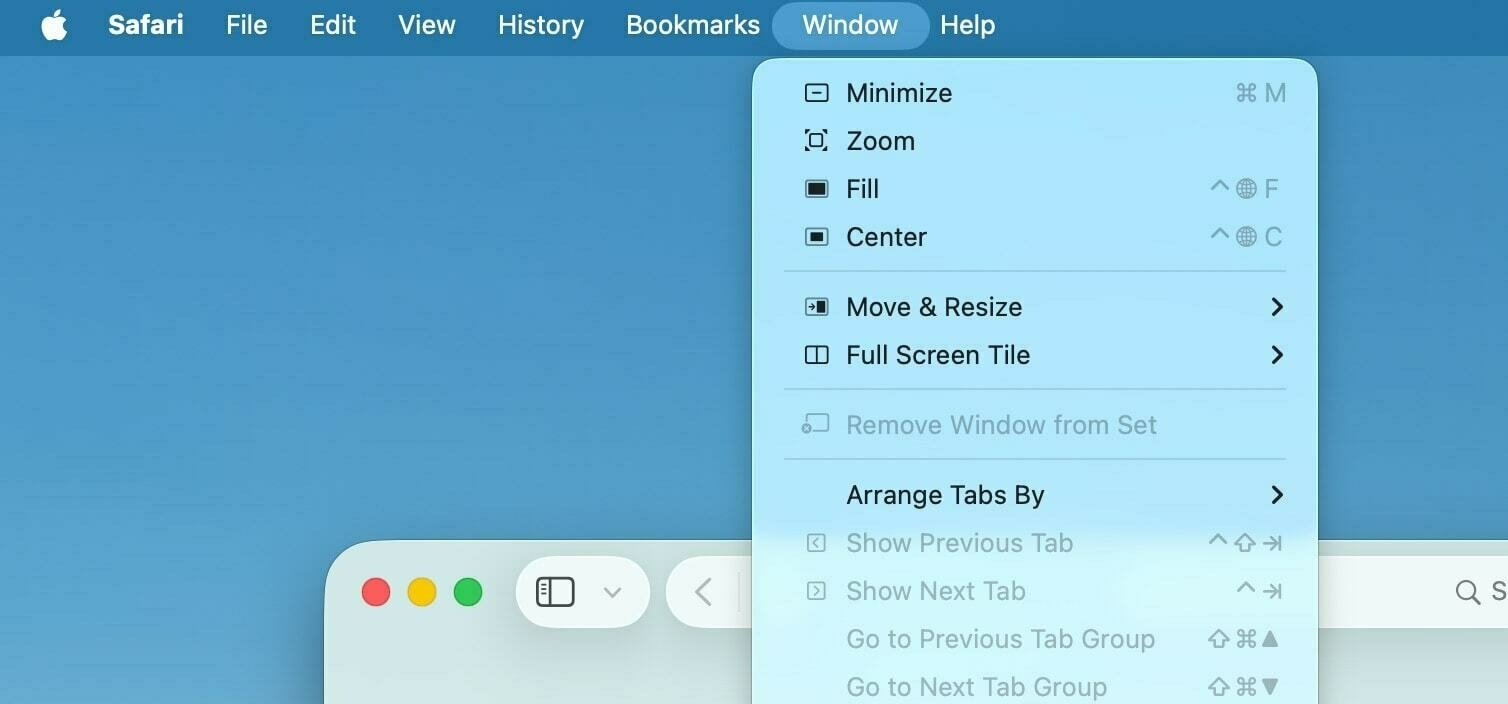Open the View menu
This screenshot has width=1508, height=704.
(427, 25)
